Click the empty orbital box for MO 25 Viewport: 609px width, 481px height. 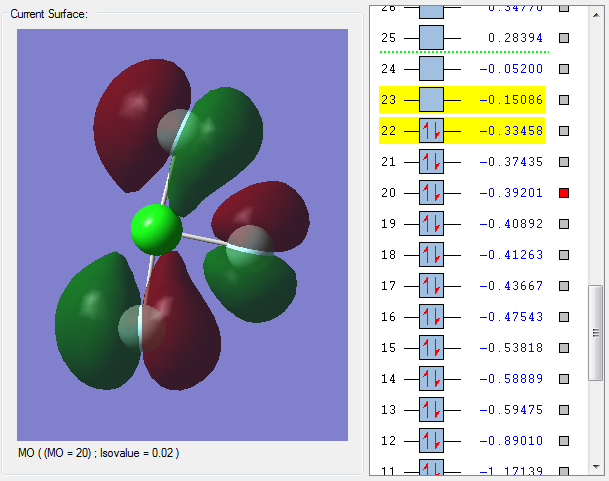click(x=431, y=38)
